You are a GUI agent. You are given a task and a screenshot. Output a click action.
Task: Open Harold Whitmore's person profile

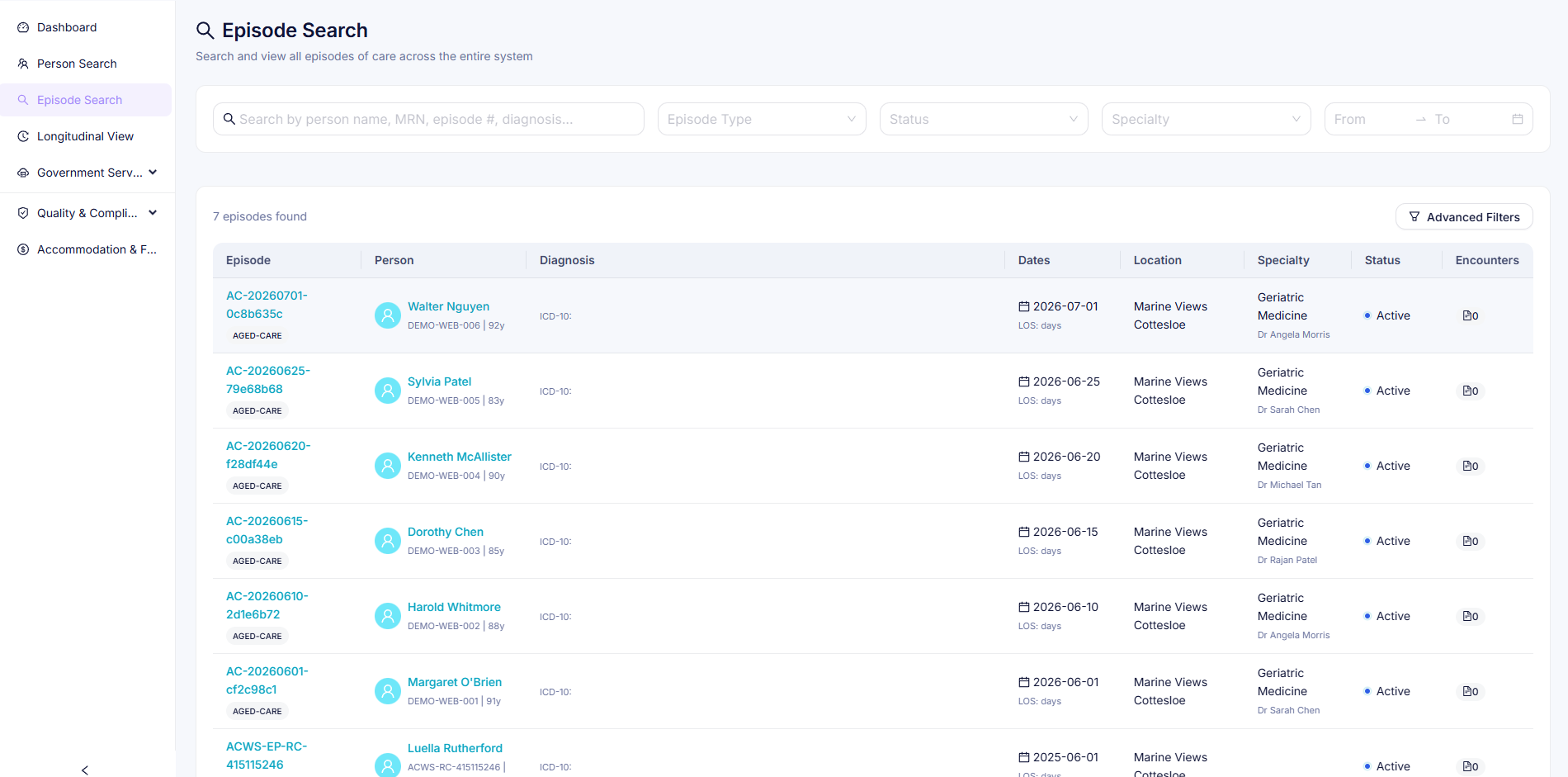tap(454, 607)
